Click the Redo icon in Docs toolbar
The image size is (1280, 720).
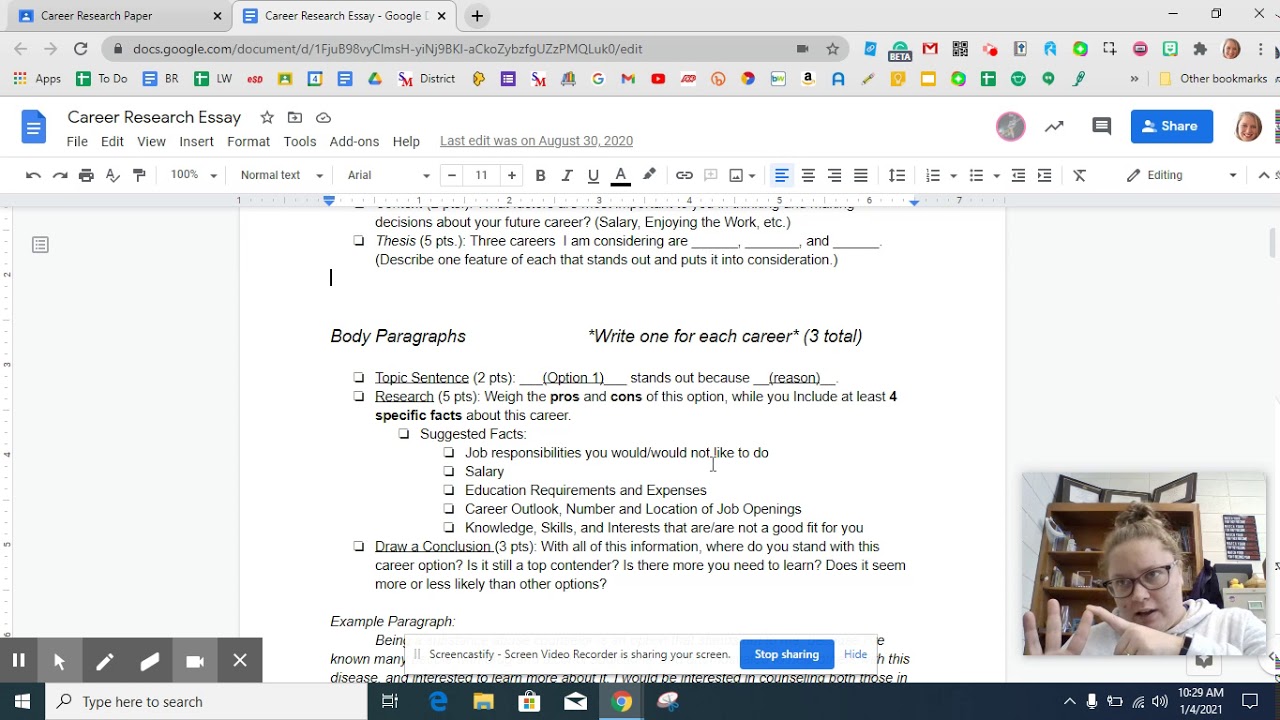(x=60, y=175)
